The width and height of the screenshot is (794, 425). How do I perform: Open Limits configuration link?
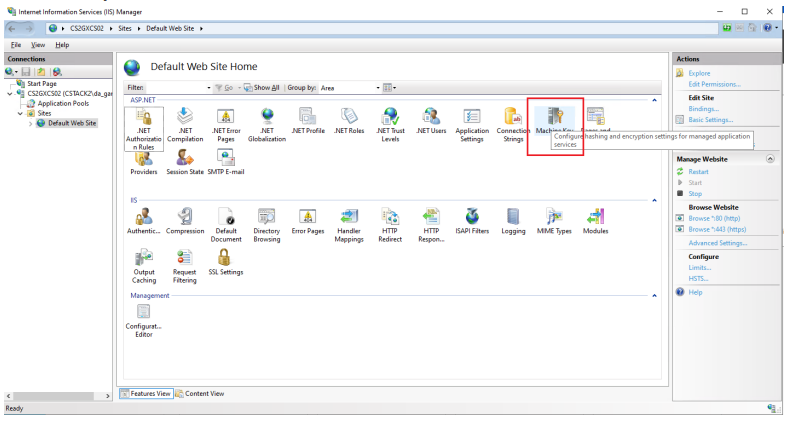pyautogui.click(x=699, y=267)
